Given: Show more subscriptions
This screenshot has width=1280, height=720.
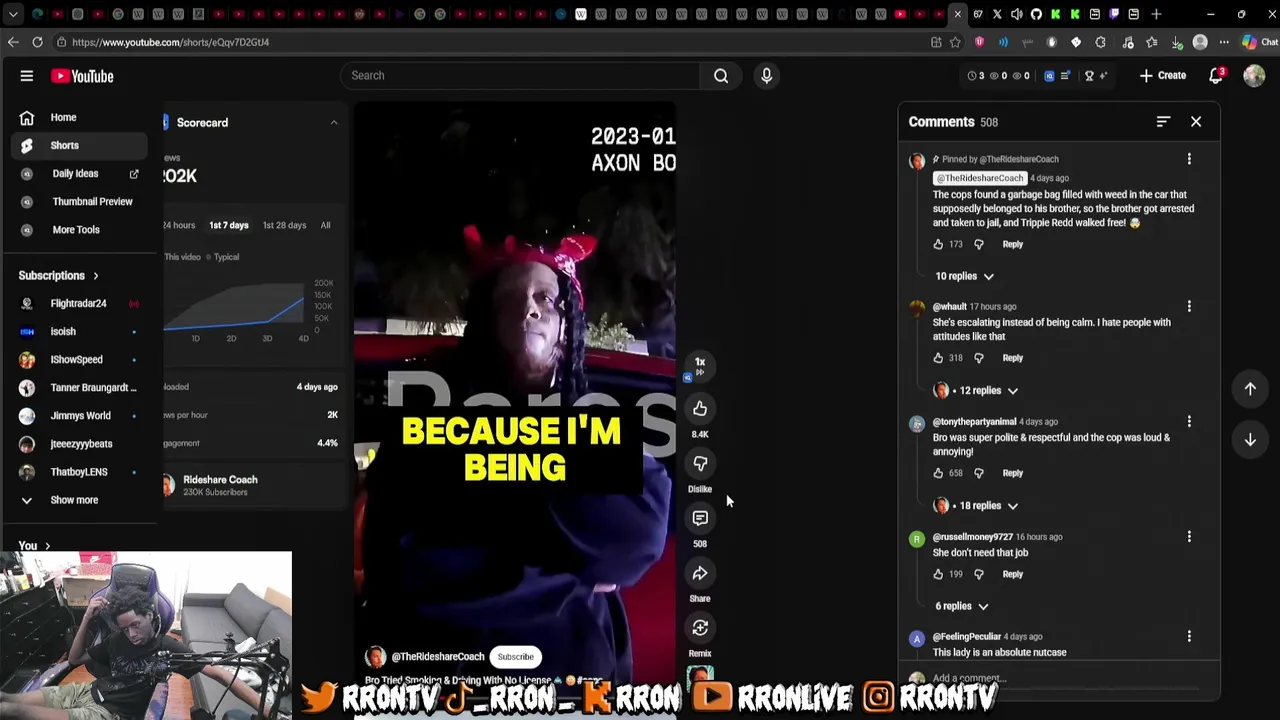Looking at the screenshot, I should tap(74, 500).
